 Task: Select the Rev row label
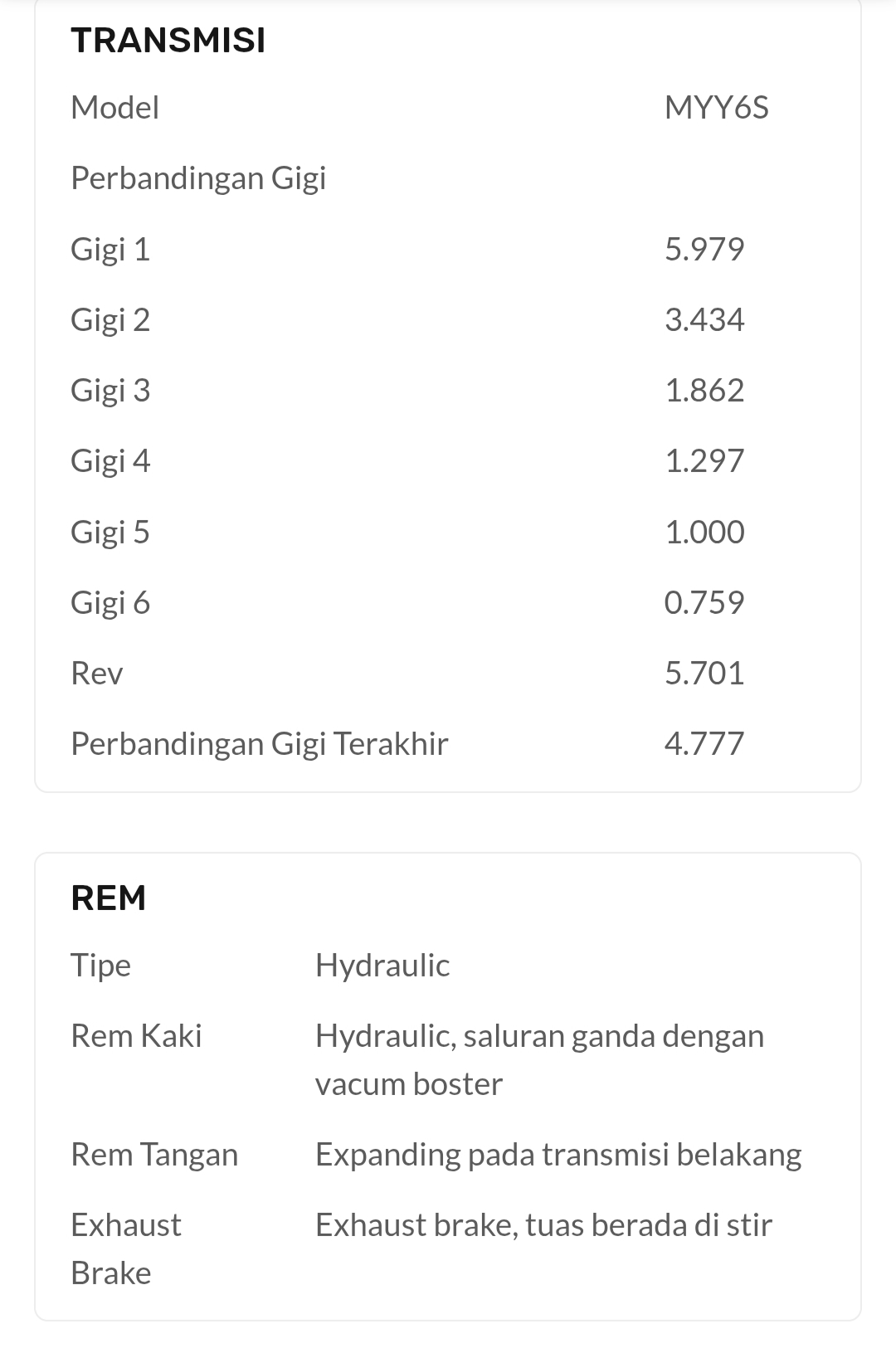tap(97, 673)
